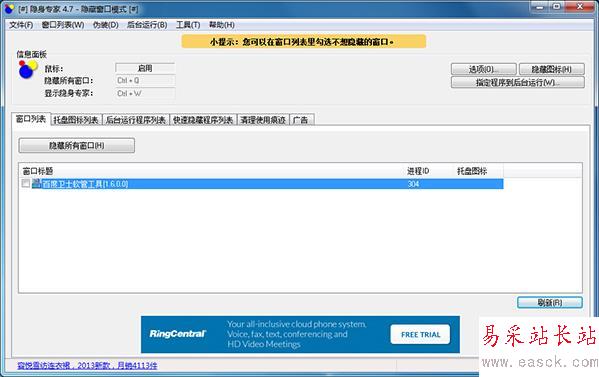Click the yellow 小提示 tip banner
This screenshot has height=377, width=599.
tap(304, 42)
